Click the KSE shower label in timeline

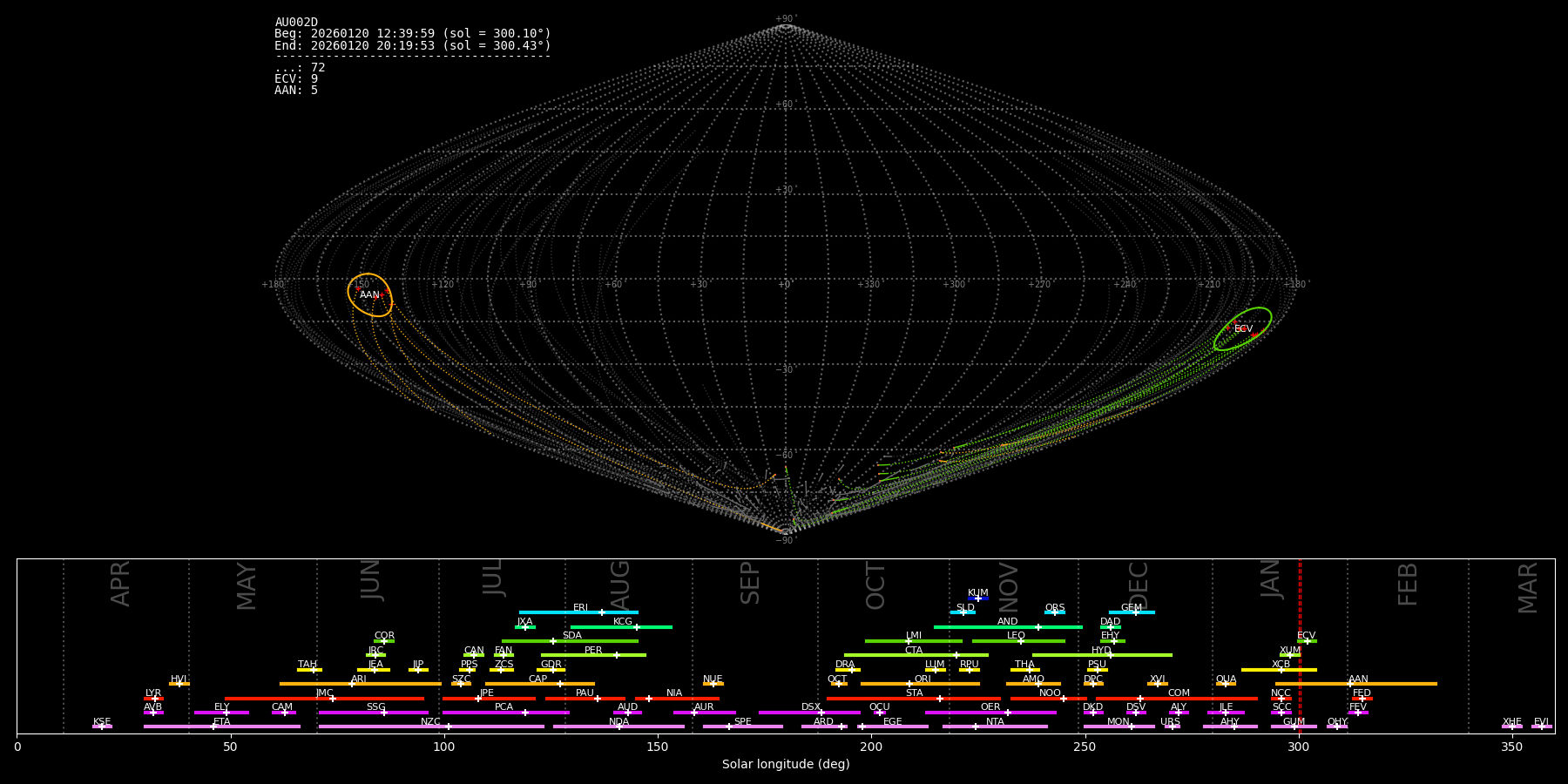102,722
